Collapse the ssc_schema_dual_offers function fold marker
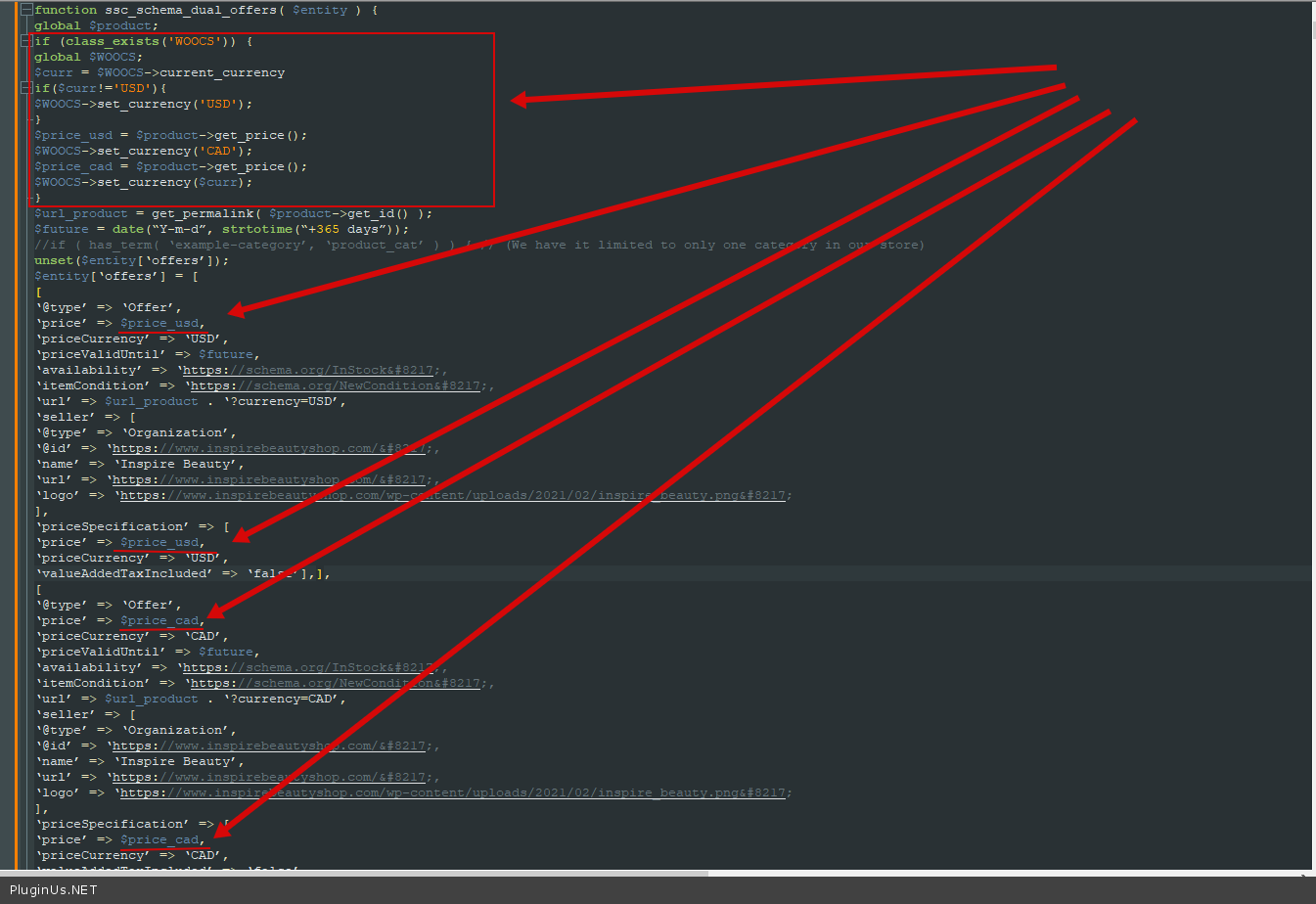The height and width of the screenshot is (904, 1316). pyautogui.click(x=26, y=10)
